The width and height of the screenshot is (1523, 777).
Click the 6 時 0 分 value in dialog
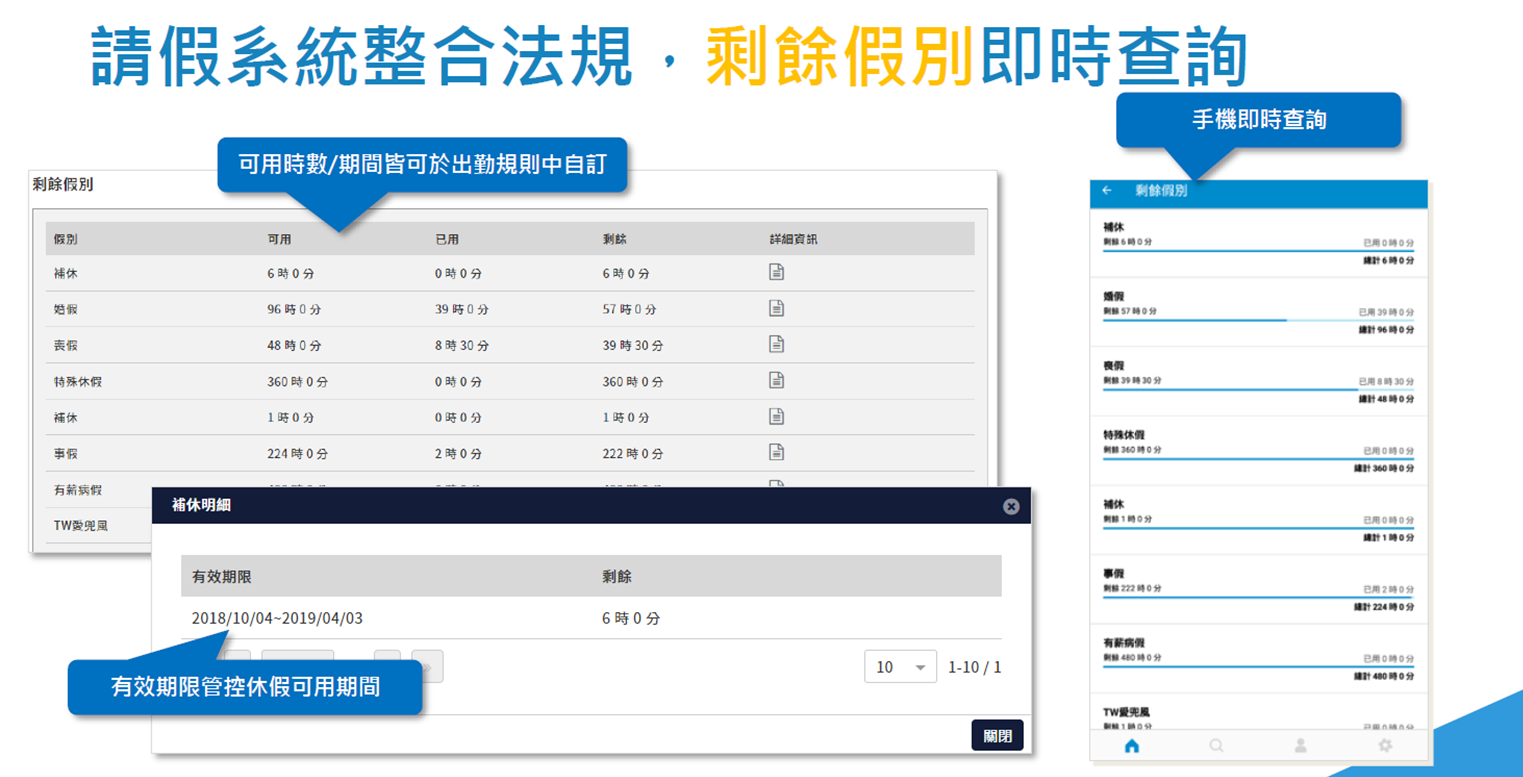(631, 618)
